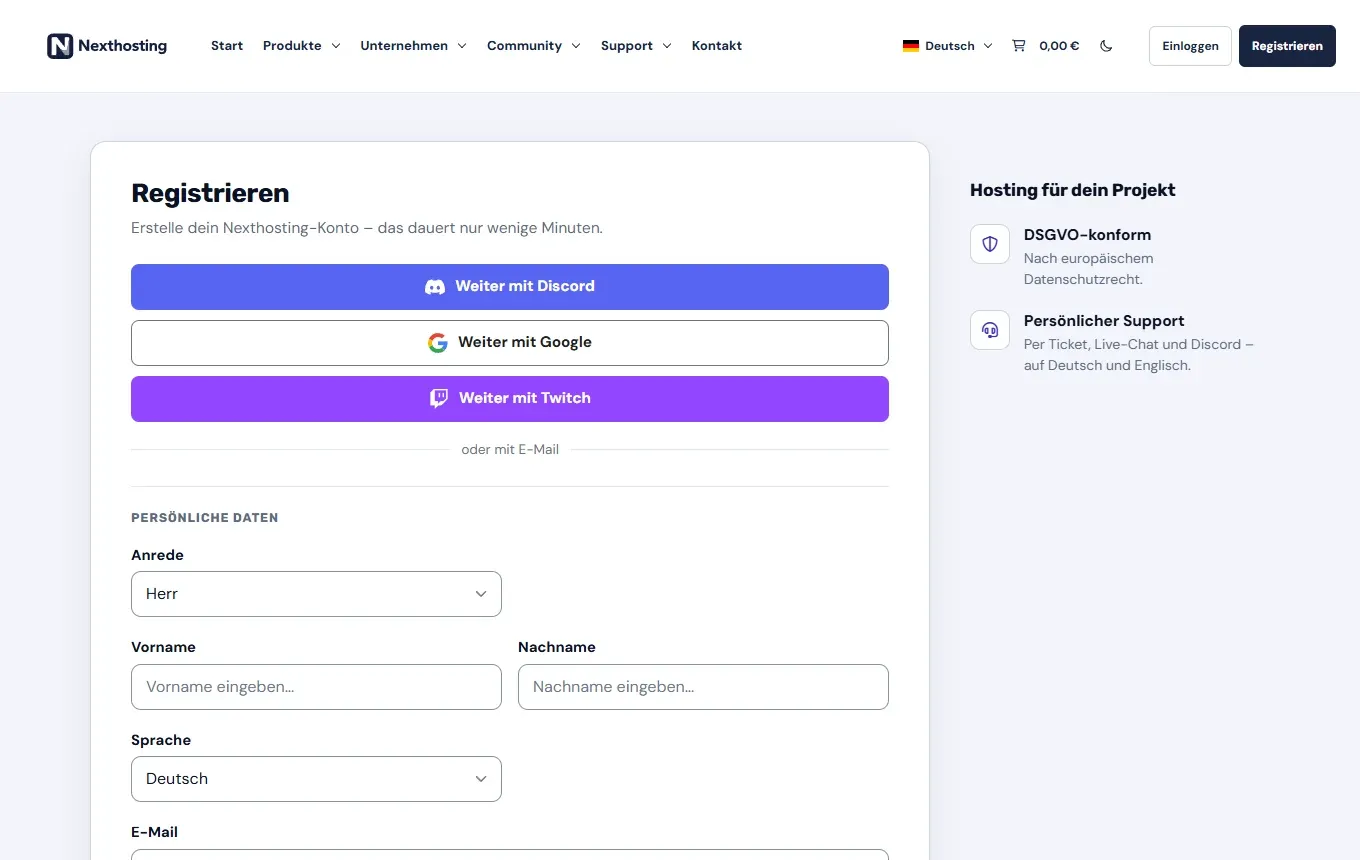1360x860 pixels.
Task: Click the Nexthosting brand name text
Action: point(122,46)
